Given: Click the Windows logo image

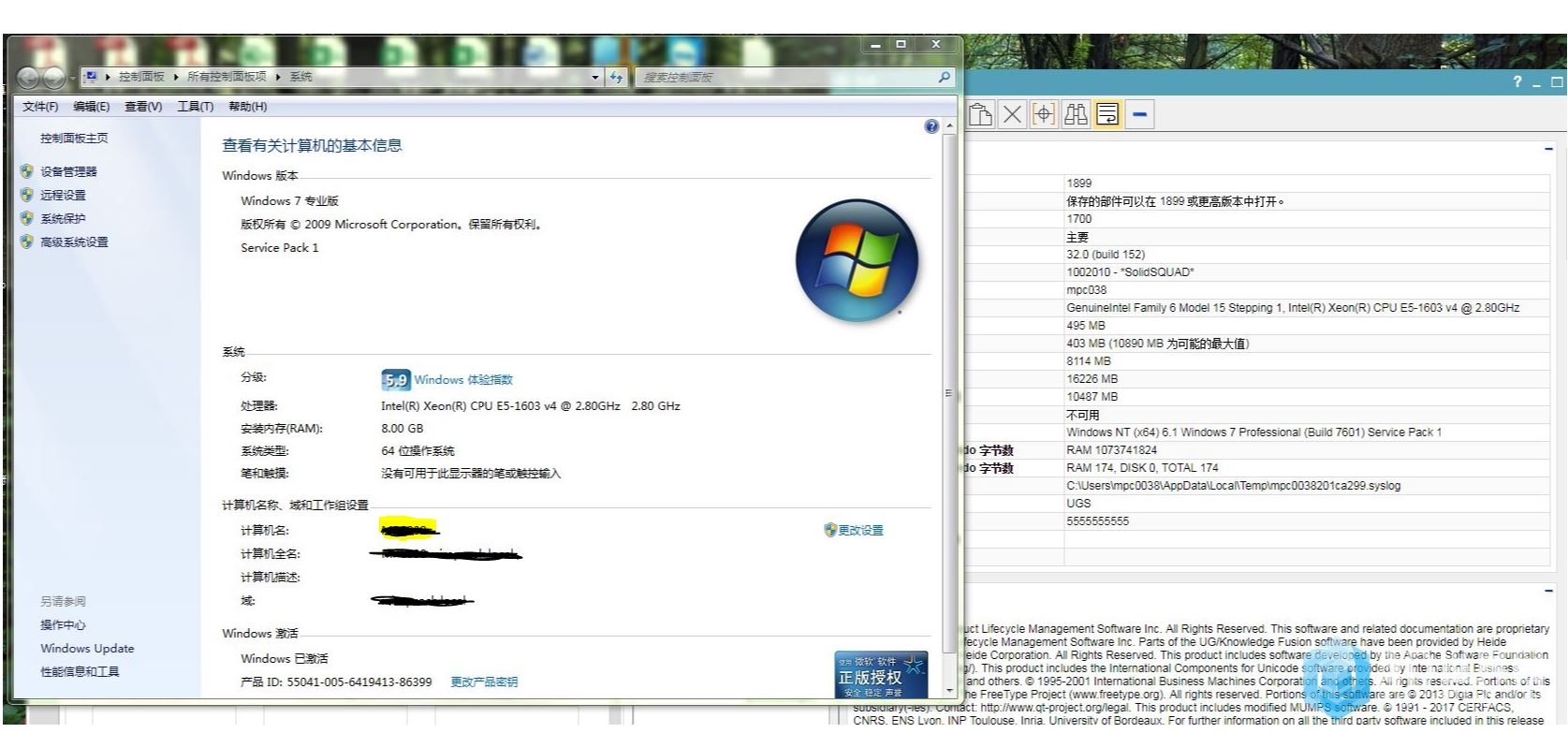Looking at the screenshot, I should click(x=857, y=260).
